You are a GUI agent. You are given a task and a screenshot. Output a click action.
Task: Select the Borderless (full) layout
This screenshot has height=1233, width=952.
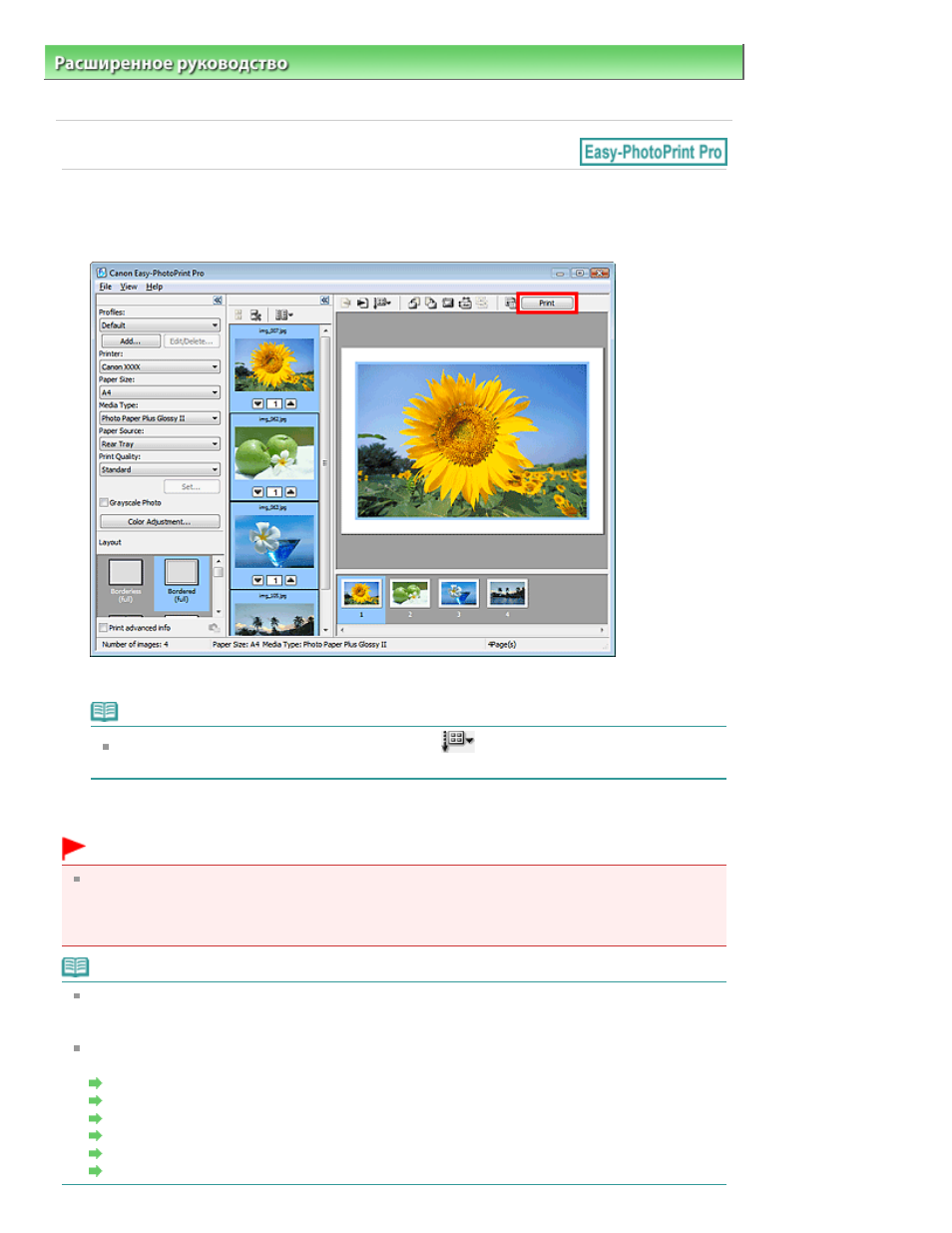coord(126,581)
